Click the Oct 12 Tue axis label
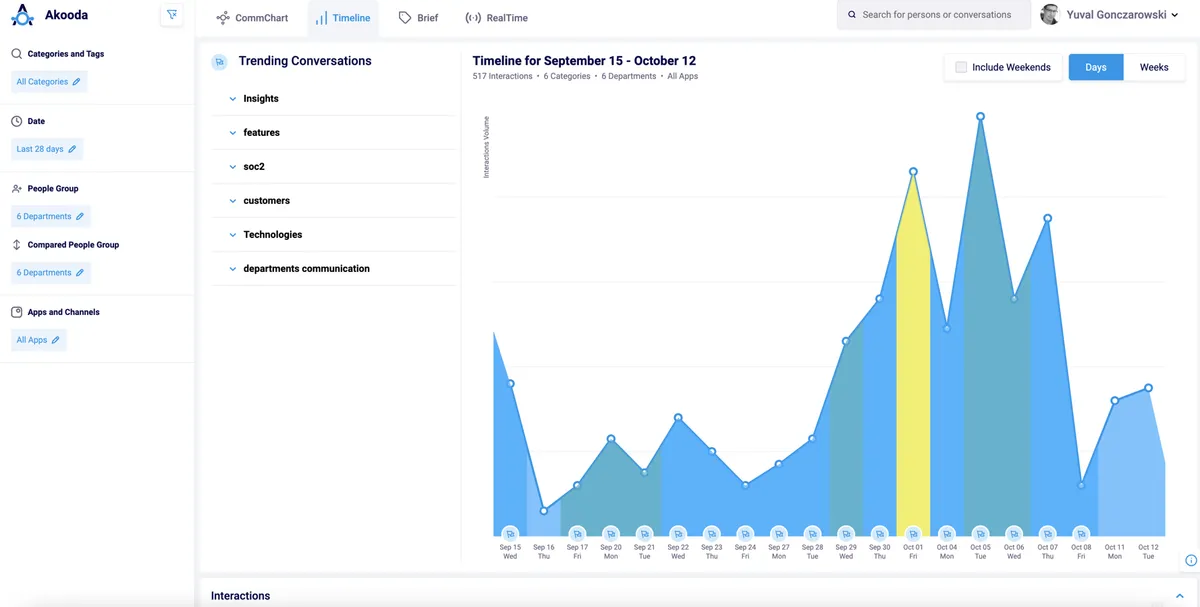The image size is (1200, 607). coord(1148,552)
